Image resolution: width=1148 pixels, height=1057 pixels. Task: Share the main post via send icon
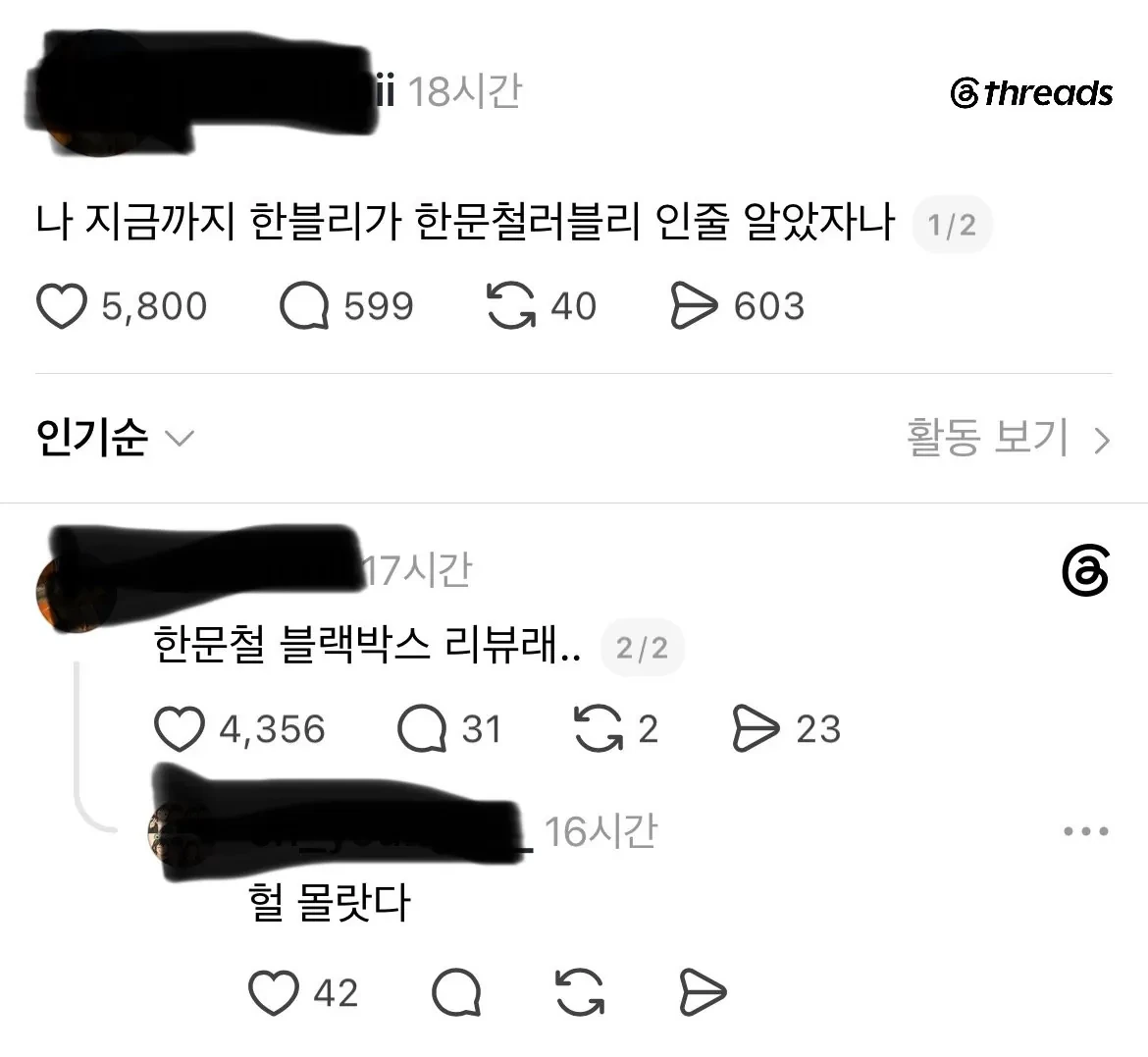point(694,305)
